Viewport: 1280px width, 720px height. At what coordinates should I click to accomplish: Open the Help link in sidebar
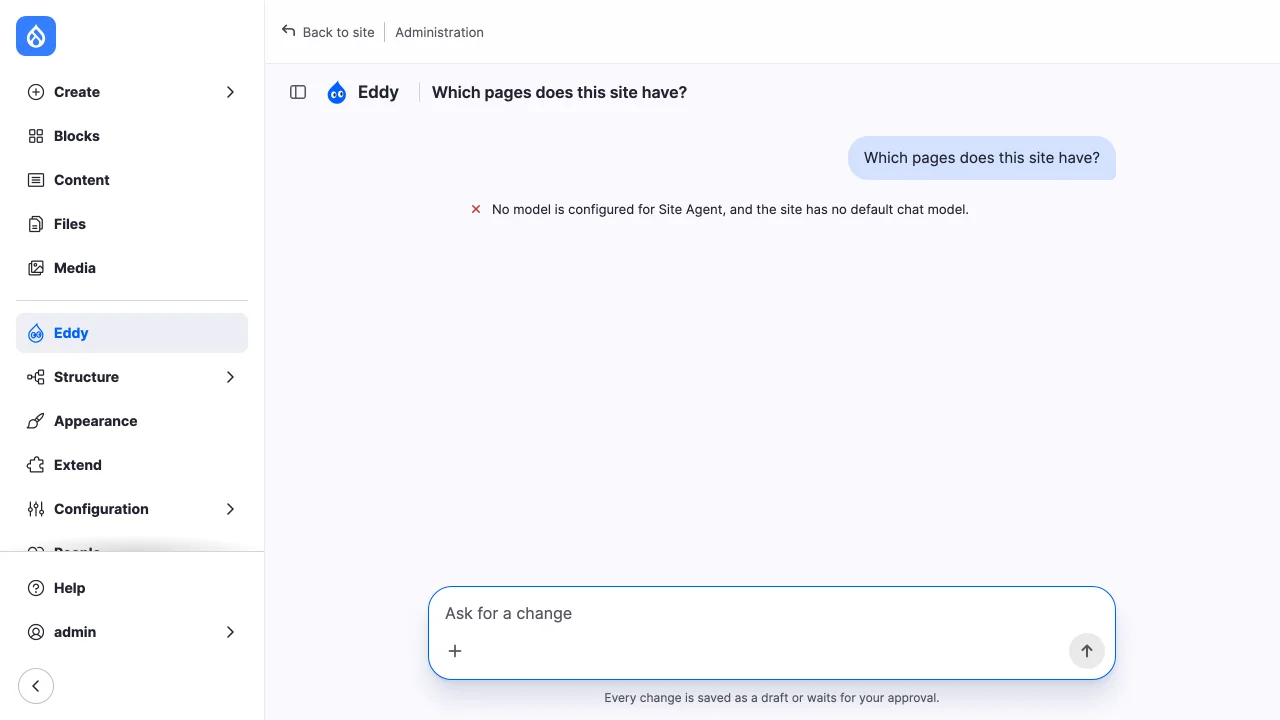[x=132, y=588]
